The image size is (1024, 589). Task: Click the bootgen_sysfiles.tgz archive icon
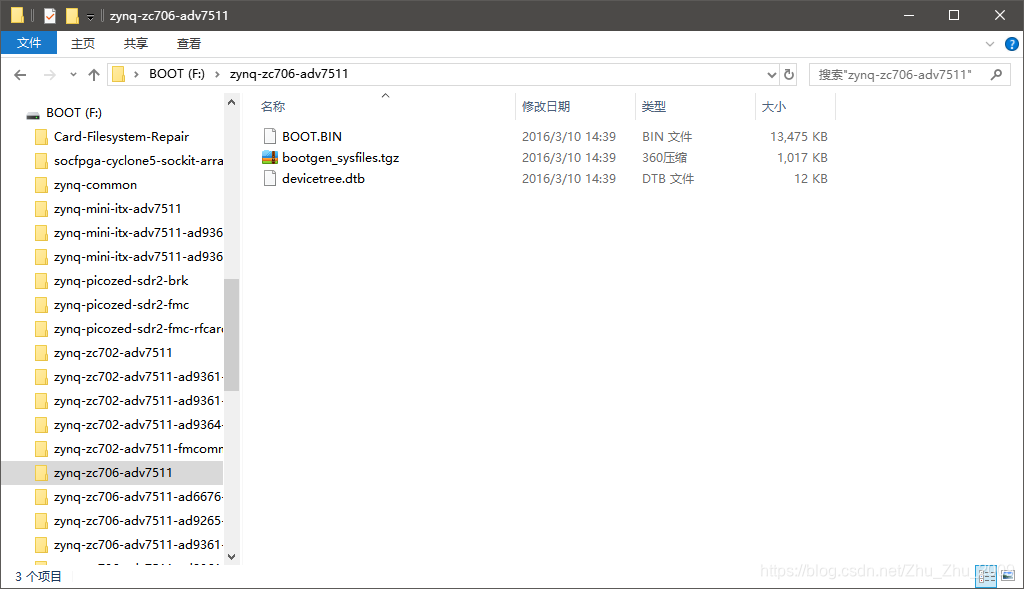tap(270, 157)
